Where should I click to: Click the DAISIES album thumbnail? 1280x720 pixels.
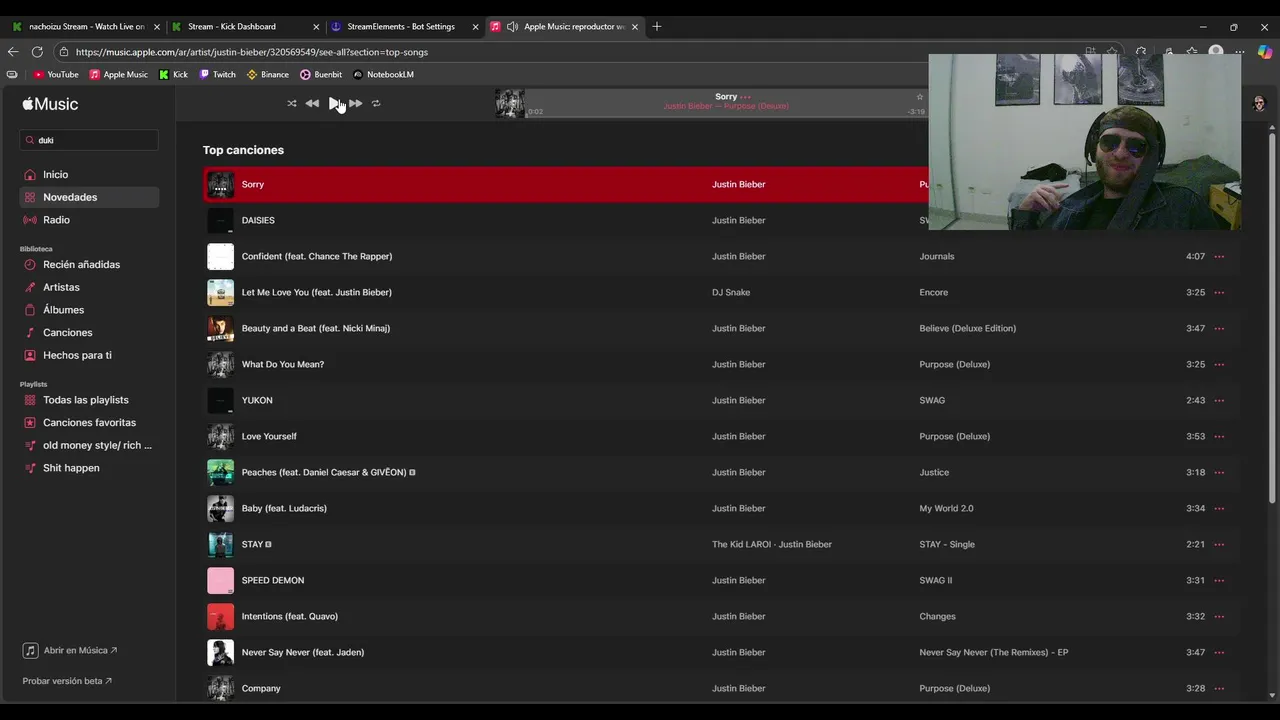click(220, 220)
